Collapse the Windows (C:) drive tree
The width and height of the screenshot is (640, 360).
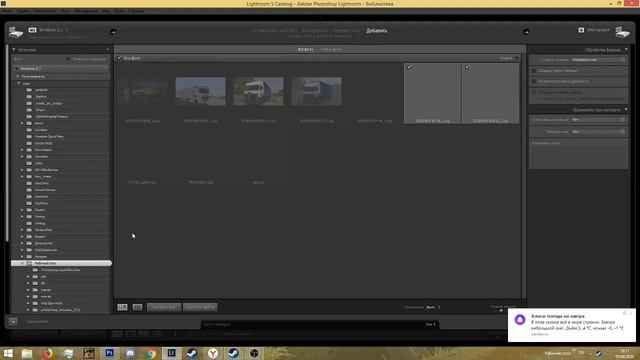[x=16, y=69]
